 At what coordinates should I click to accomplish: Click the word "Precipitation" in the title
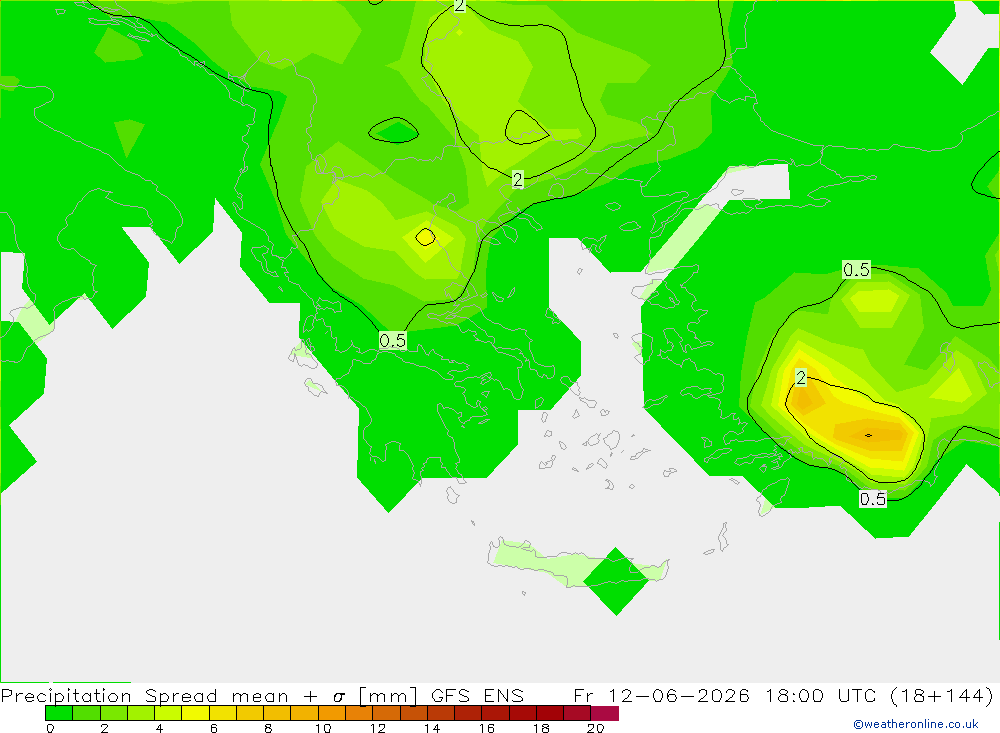pos(66,695)
